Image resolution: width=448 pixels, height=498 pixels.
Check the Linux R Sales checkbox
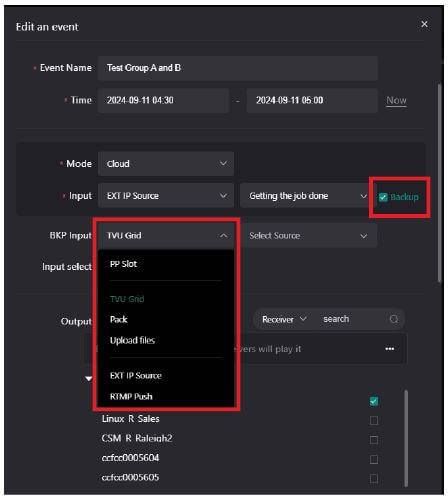click(x=374, y=420)
